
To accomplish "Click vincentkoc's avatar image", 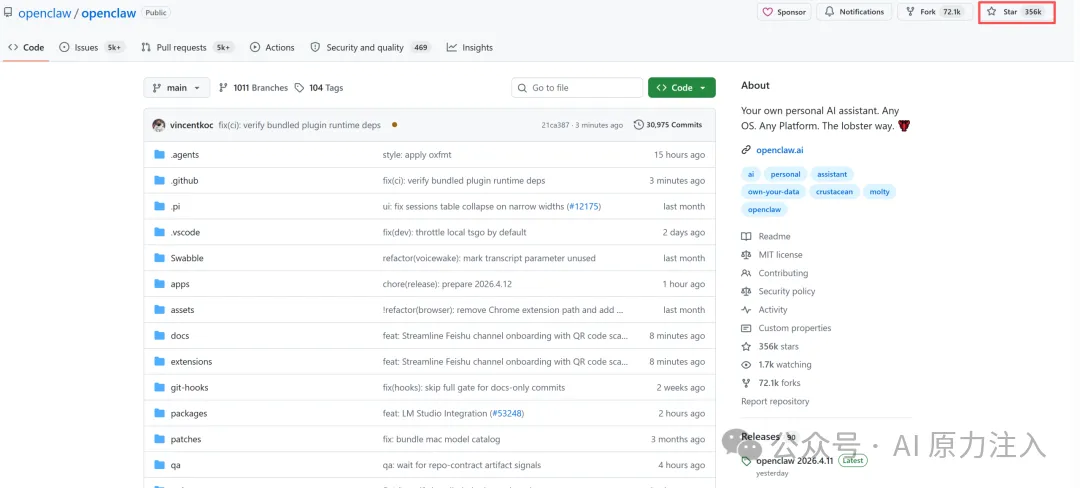I will (159, 125).
